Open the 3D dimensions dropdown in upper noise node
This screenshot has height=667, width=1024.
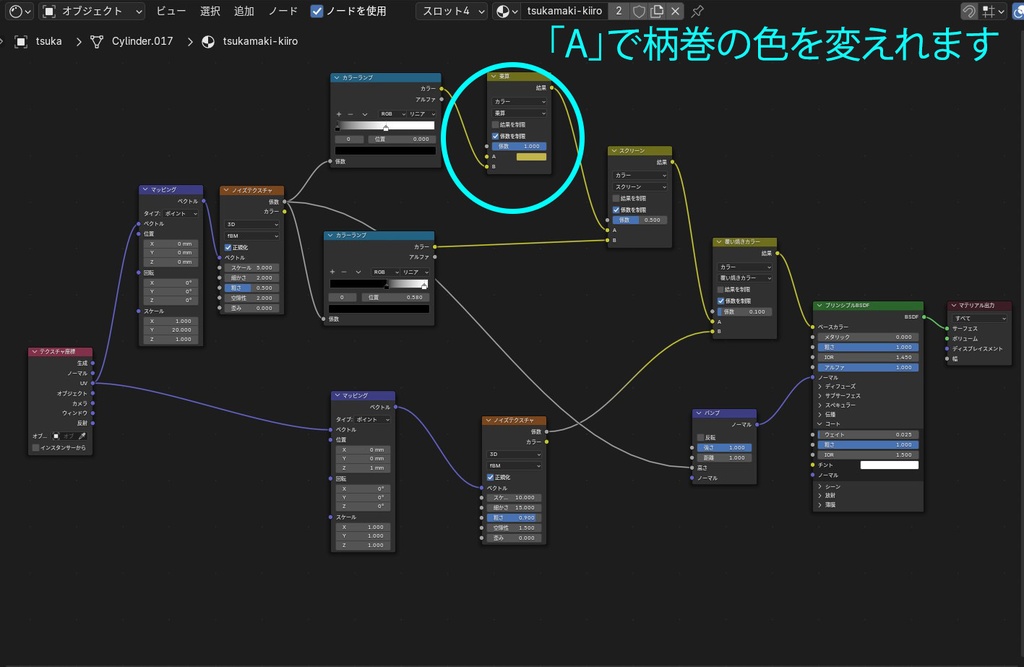click(x=252, y=224)
